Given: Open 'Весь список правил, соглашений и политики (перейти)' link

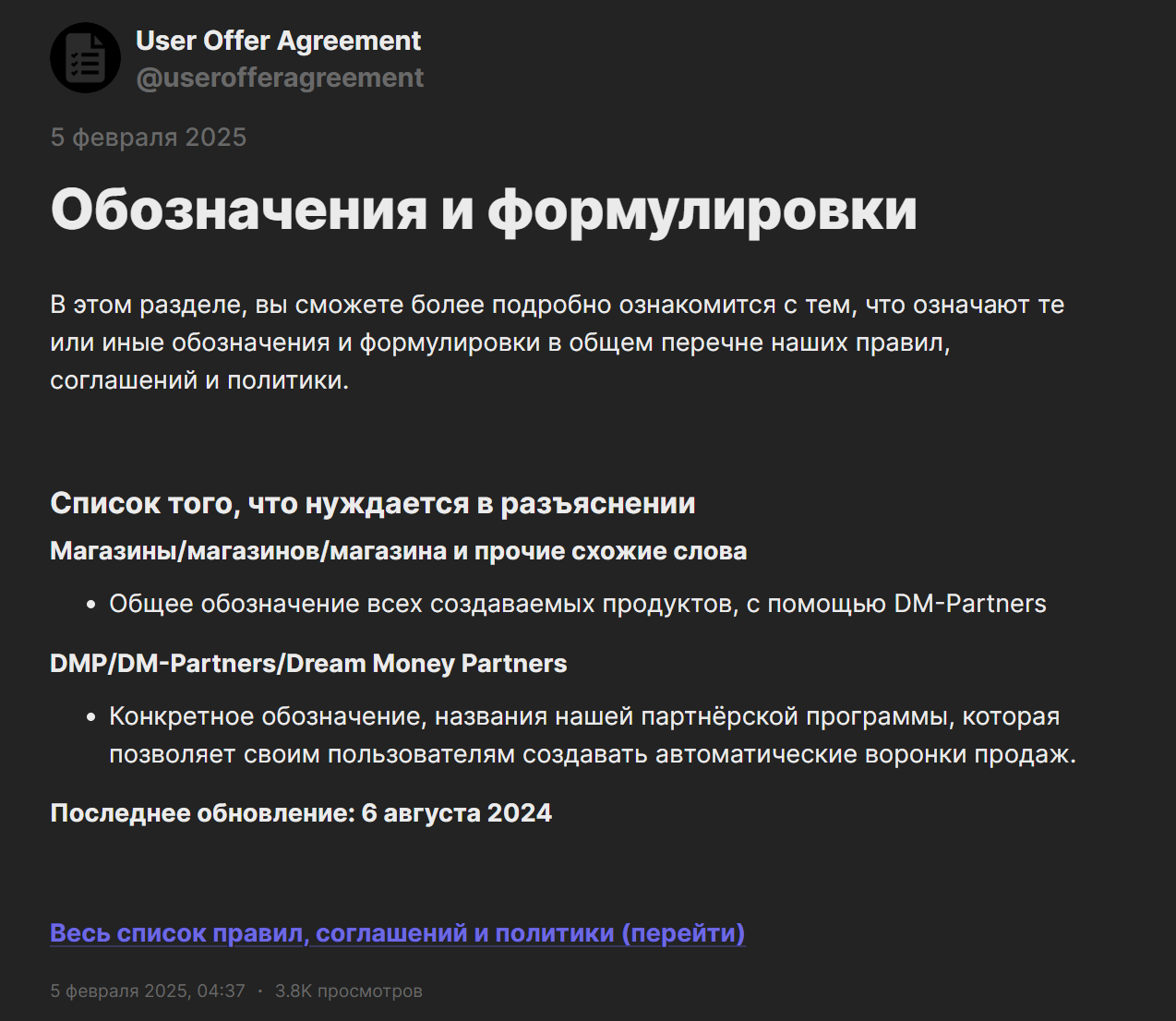Looking at the screenshot, I should pos(397,933).
